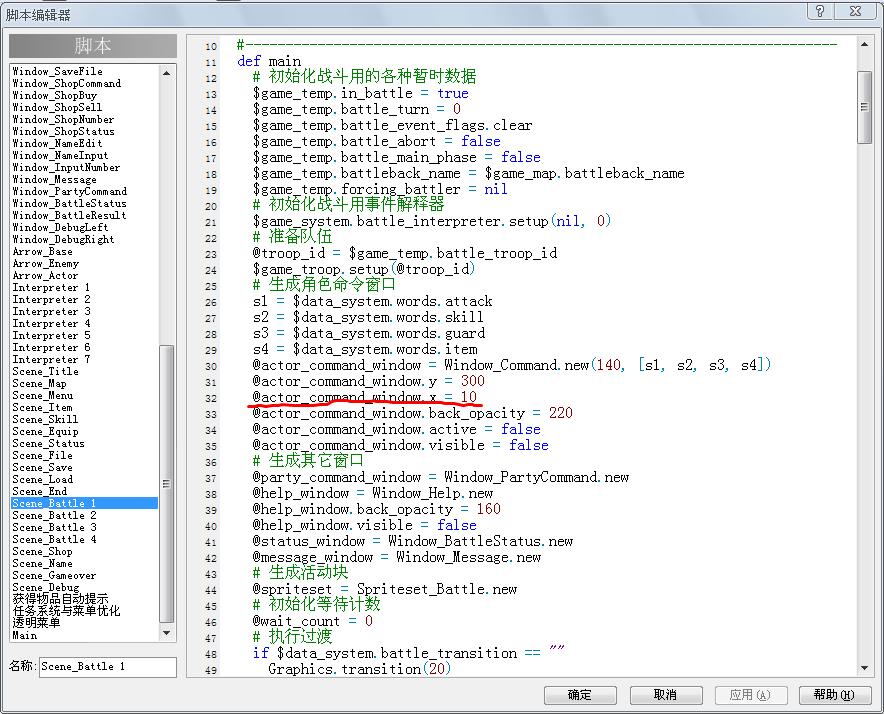Select Scene_Debug script
Screen dimensions: 884x714
[46, 587]
